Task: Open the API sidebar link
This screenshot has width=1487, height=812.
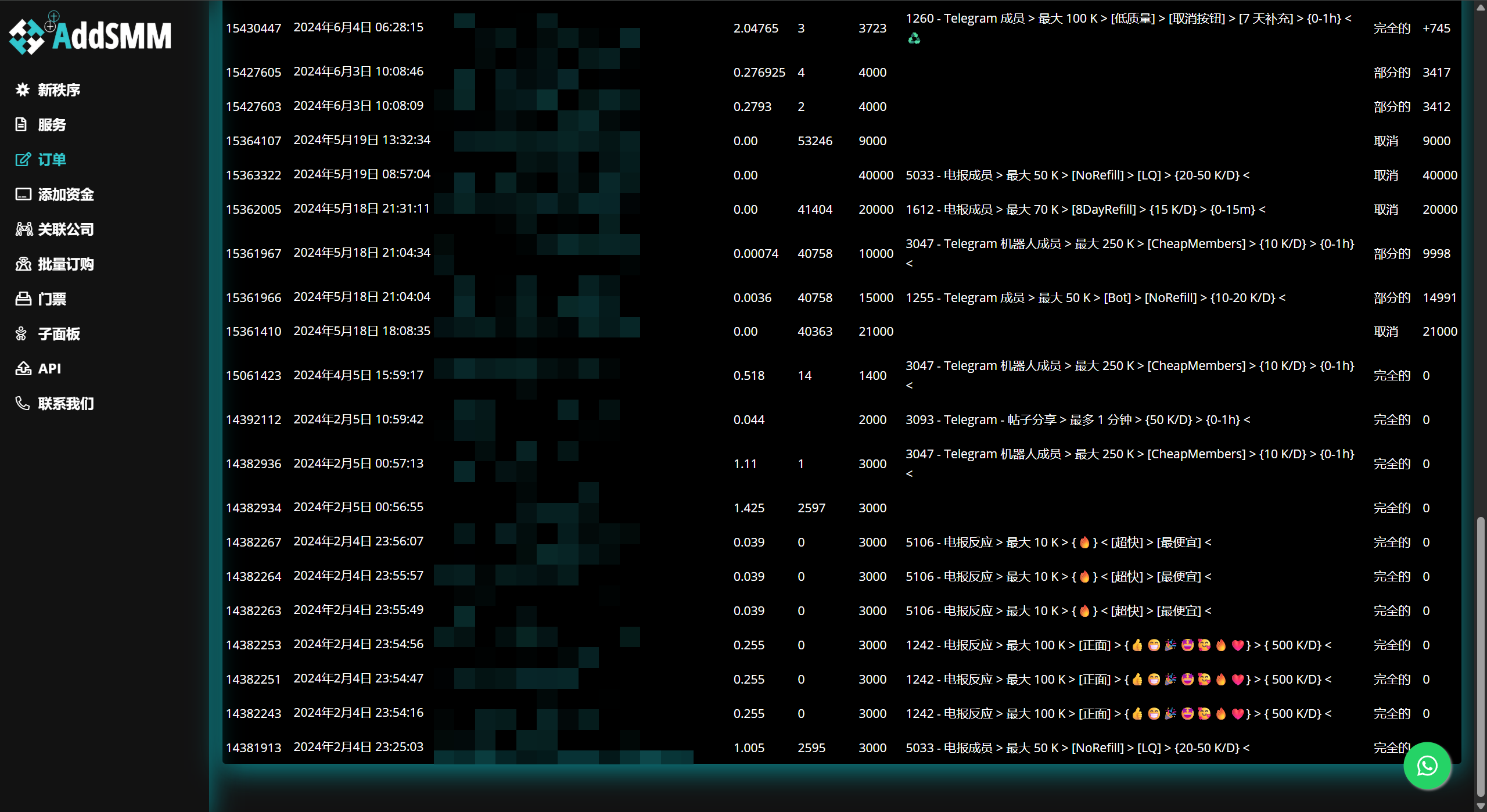Action: click(49, 369)
